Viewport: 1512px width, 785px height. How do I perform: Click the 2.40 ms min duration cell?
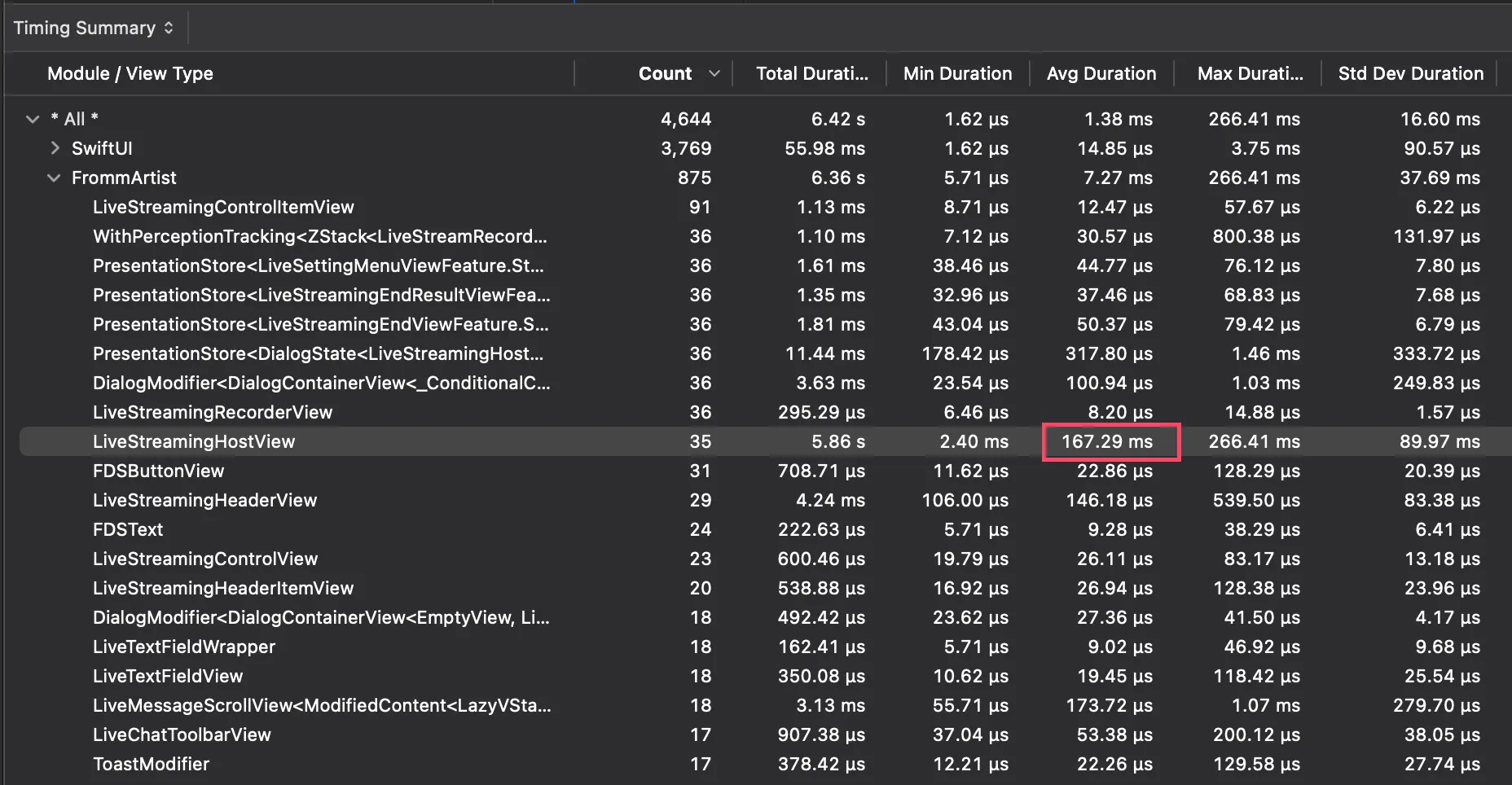click(x=974, y=441)
